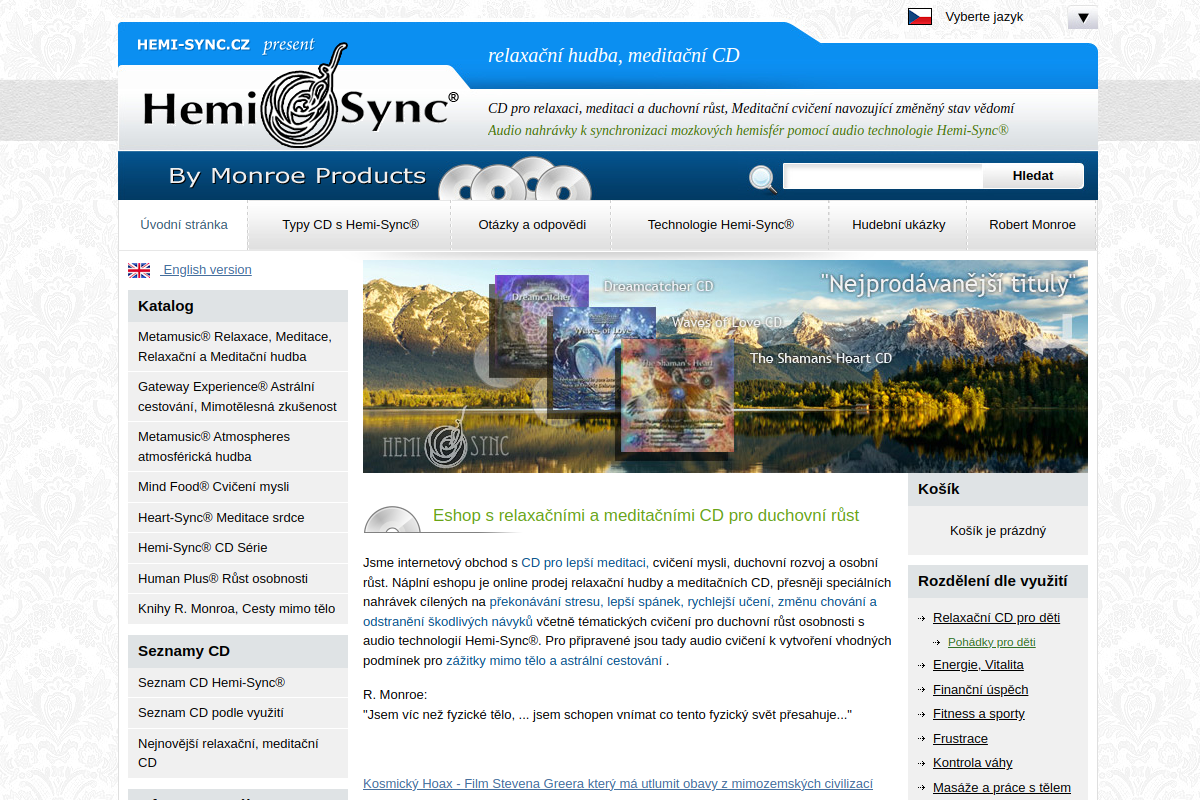Open Finanční úspěch link

tap(980, 690)
